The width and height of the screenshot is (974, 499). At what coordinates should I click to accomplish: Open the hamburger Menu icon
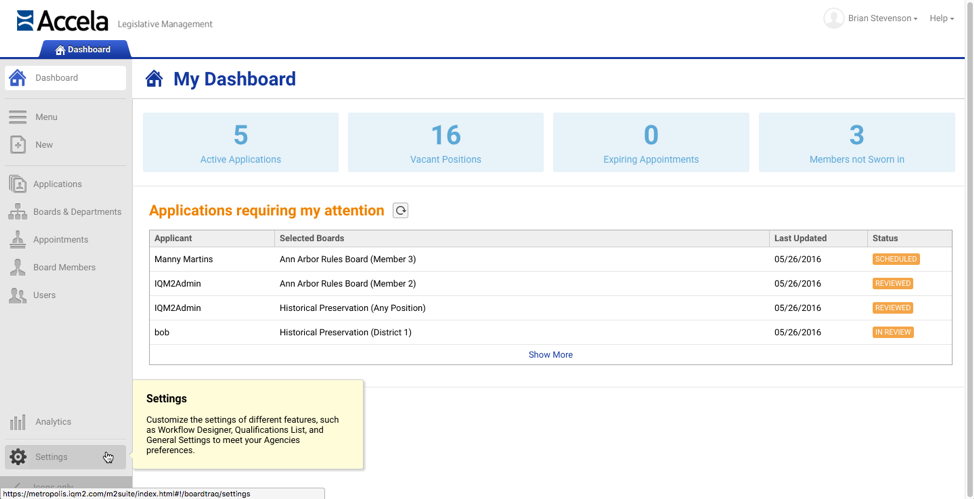17,117
